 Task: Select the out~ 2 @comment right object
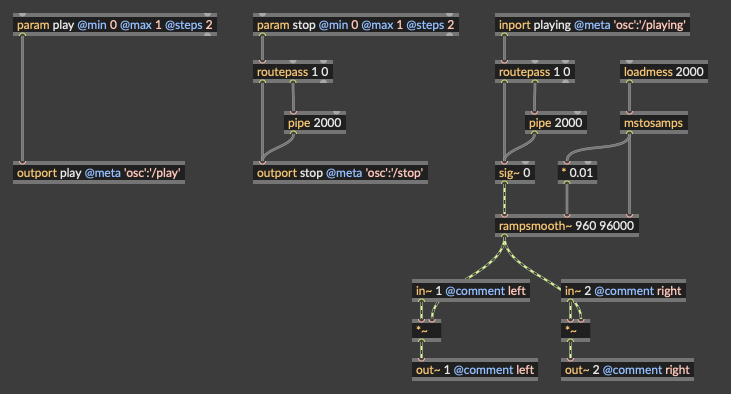[628, 370]
